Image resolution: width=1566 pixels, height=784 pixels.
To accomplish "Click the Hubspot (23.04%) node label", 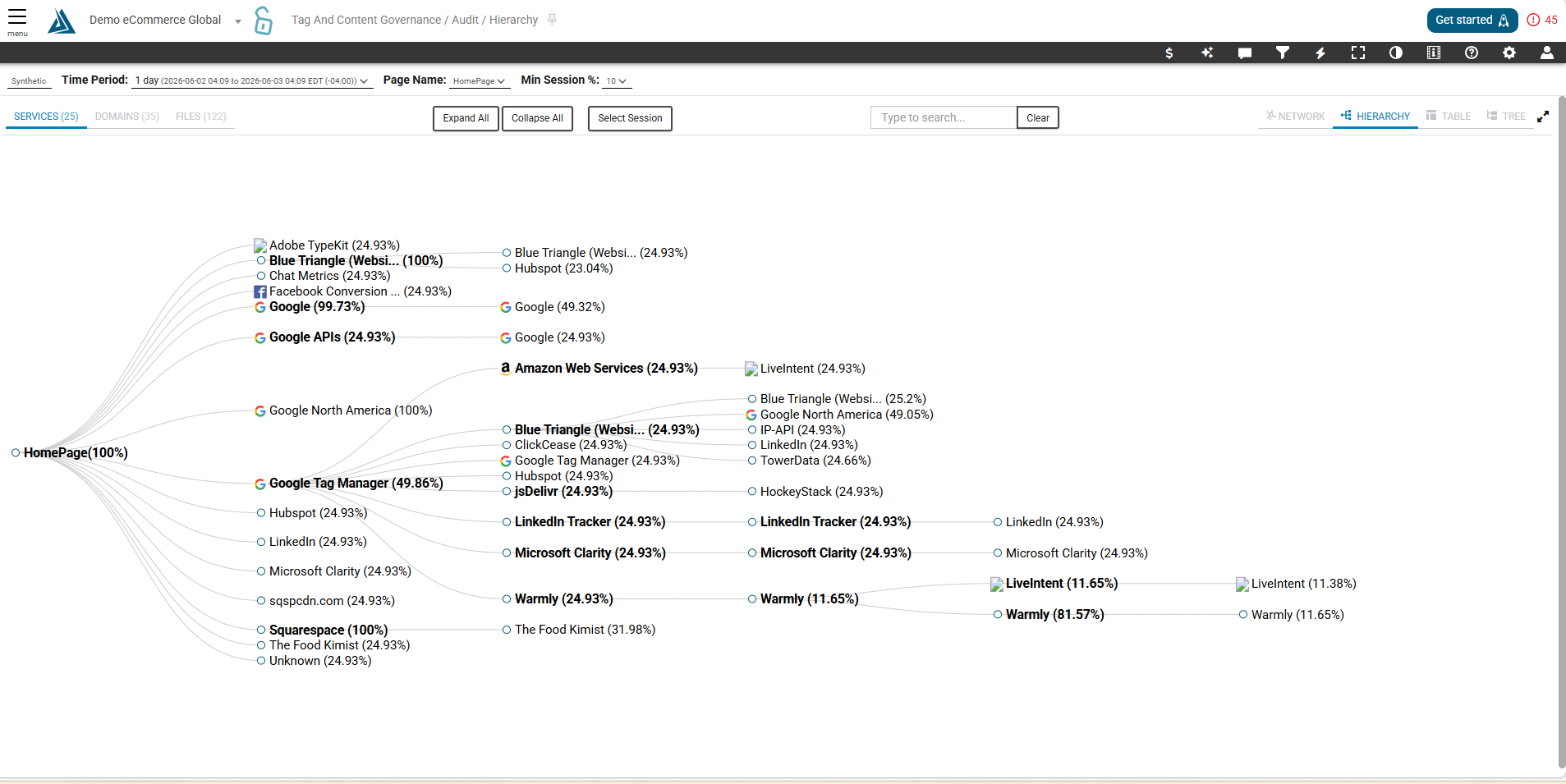I will coord(564,268).
